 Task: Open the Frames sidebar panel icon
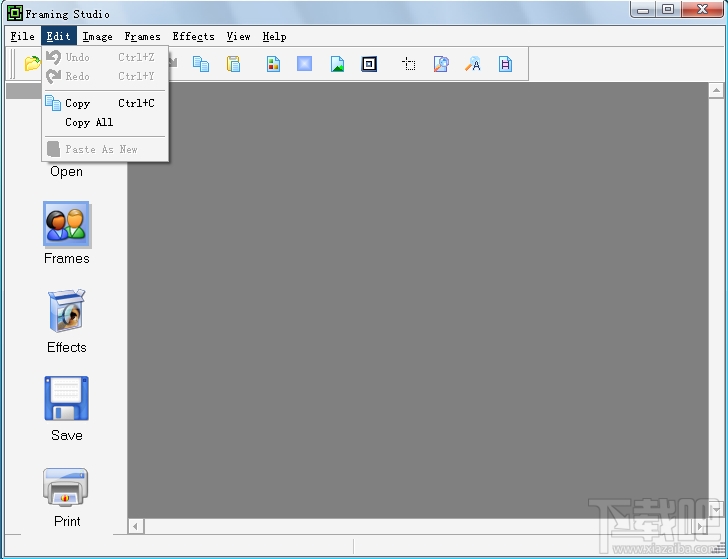[67, 224]
